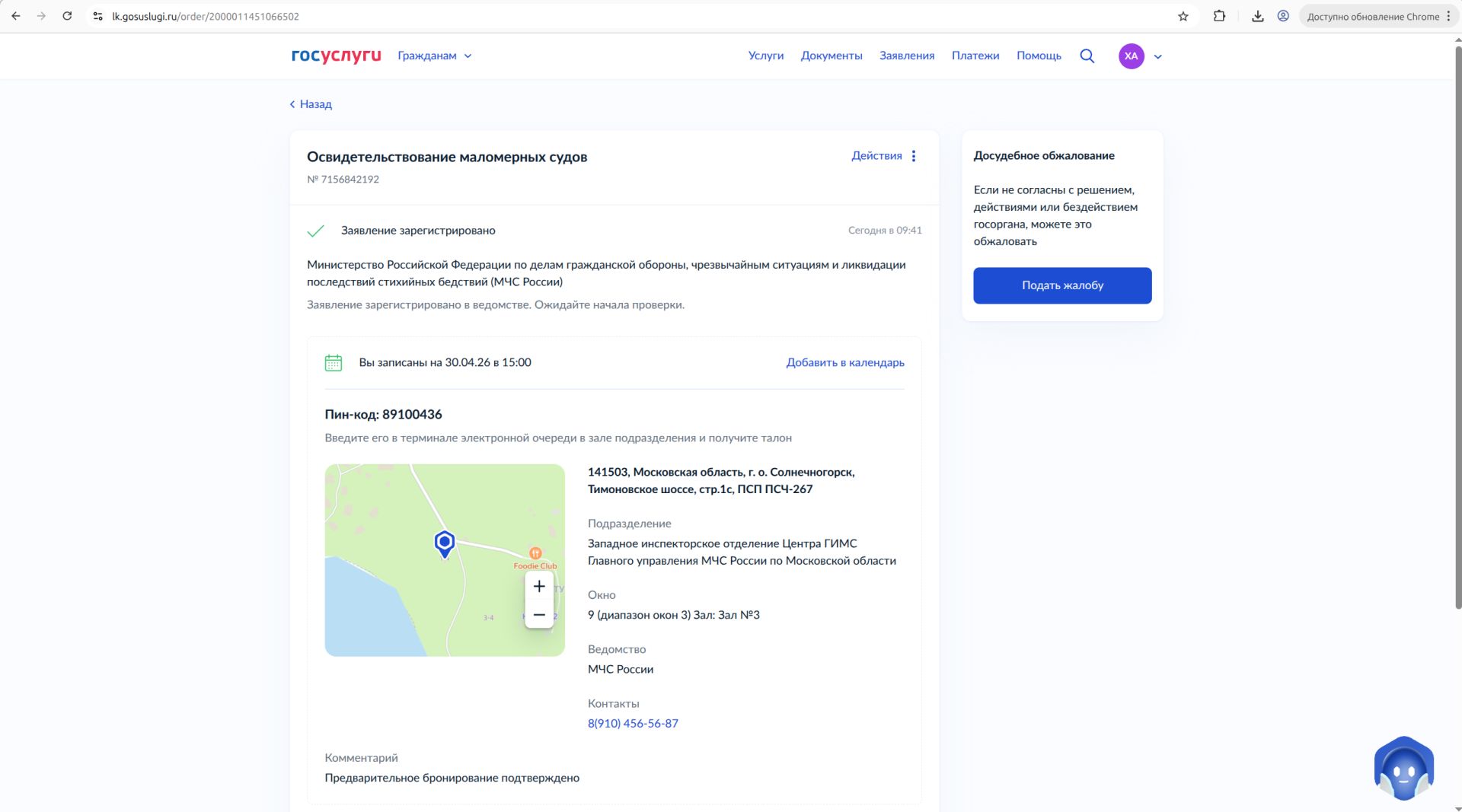Call the contact number 8(910) 456-56-87
This screenshot has width=1462, height=812.
(633, 724)
